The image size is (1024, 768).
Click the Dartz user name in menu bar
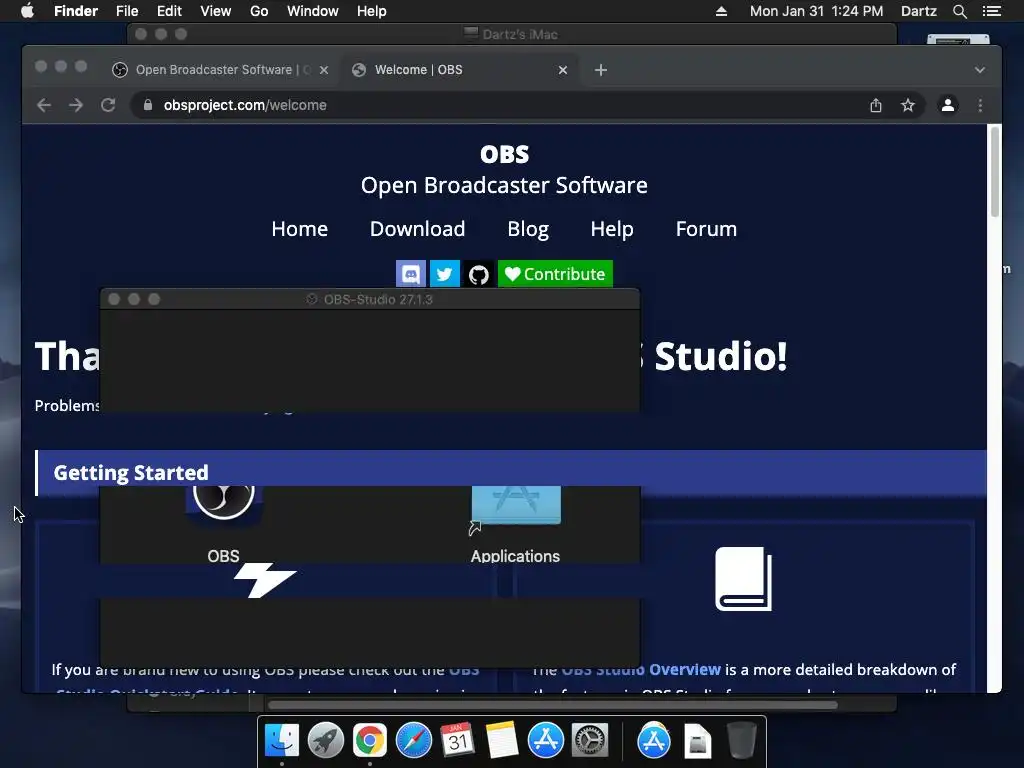point(919,11)
